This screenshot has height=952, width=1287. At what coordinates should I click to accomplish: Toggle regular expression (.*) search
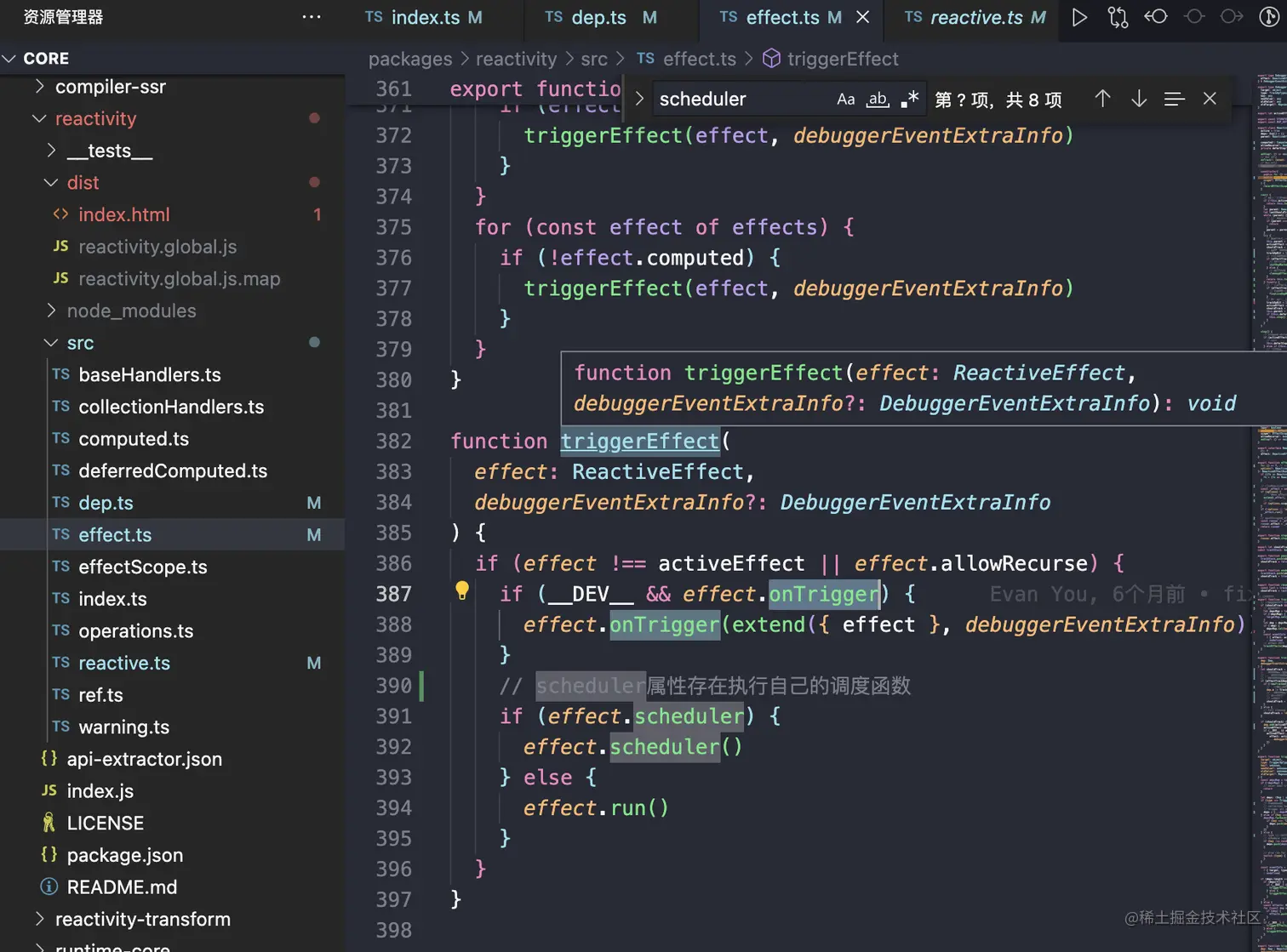pyautogui.click(x=910, y=99)
